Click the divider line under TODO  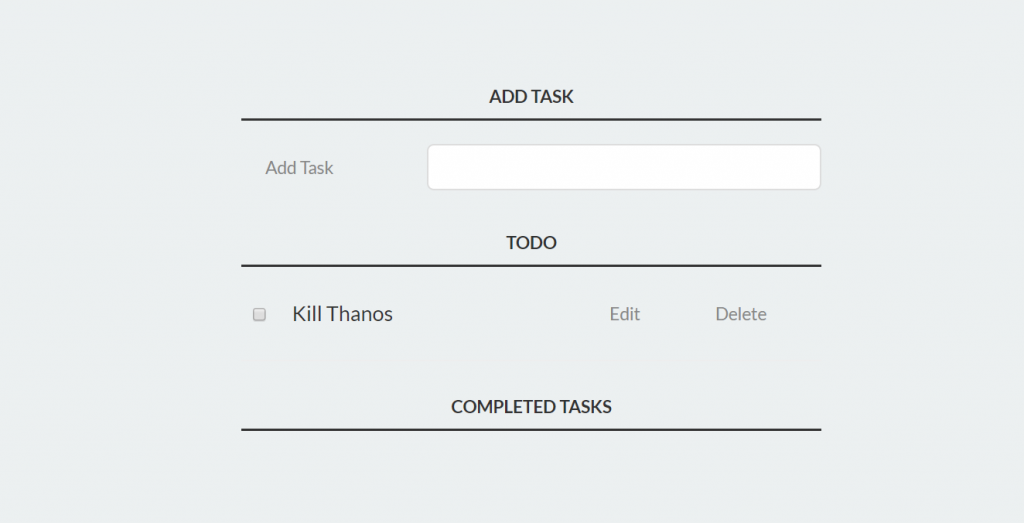[x=531, y=266]
